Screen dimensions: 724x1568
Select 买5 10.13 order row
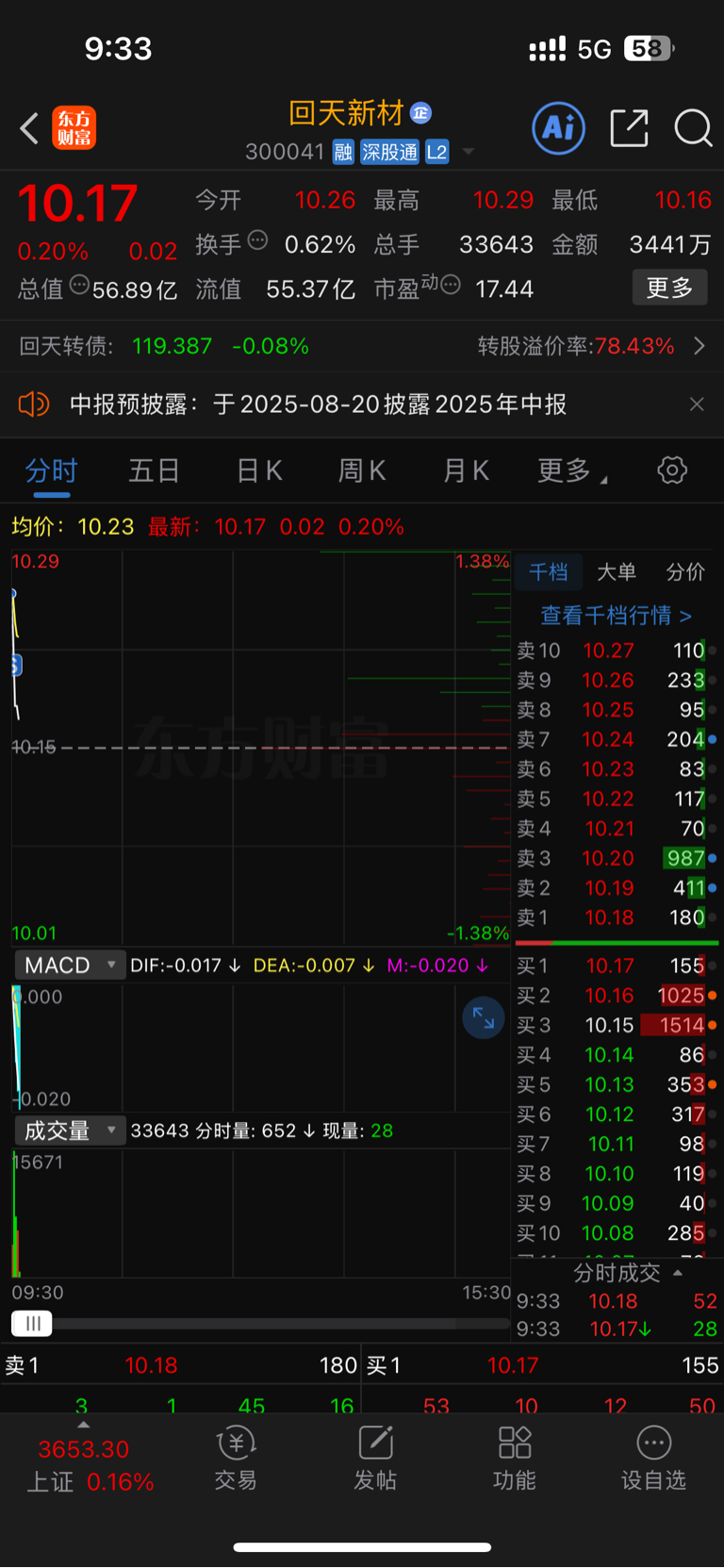tap(617, 1084)
